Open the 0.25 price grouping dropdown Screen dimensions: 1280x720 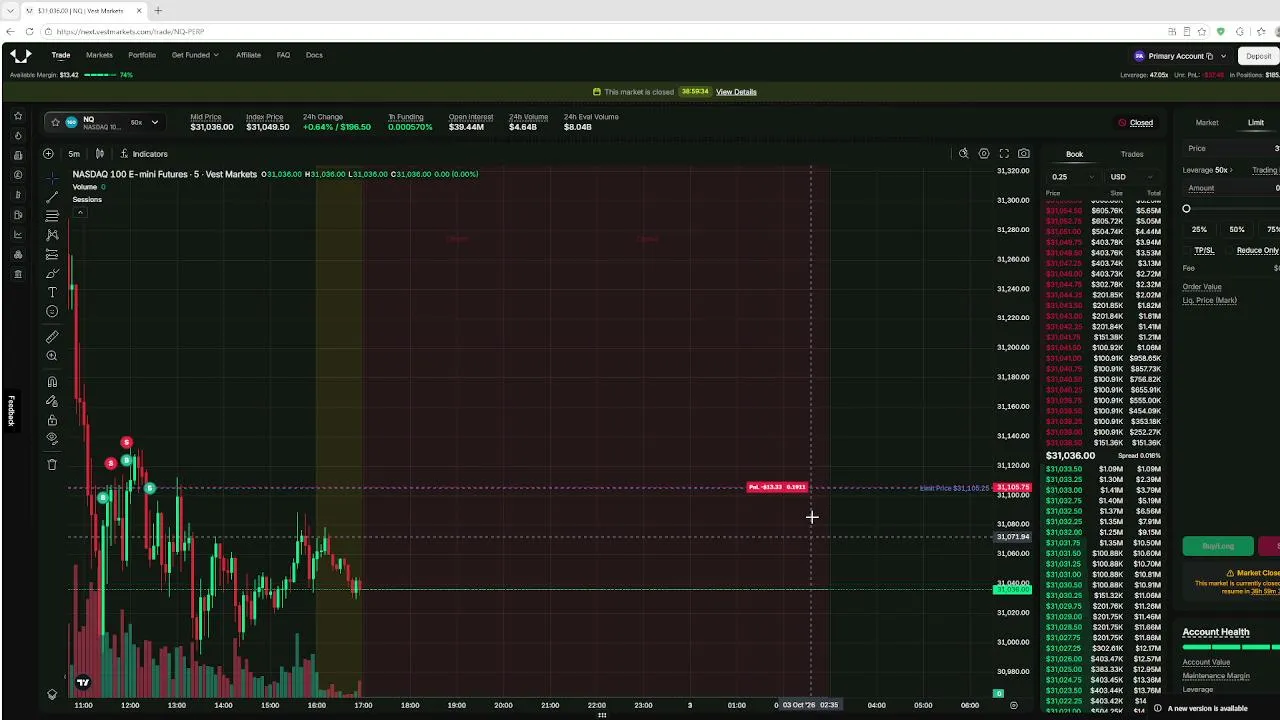pos(1071,177)
